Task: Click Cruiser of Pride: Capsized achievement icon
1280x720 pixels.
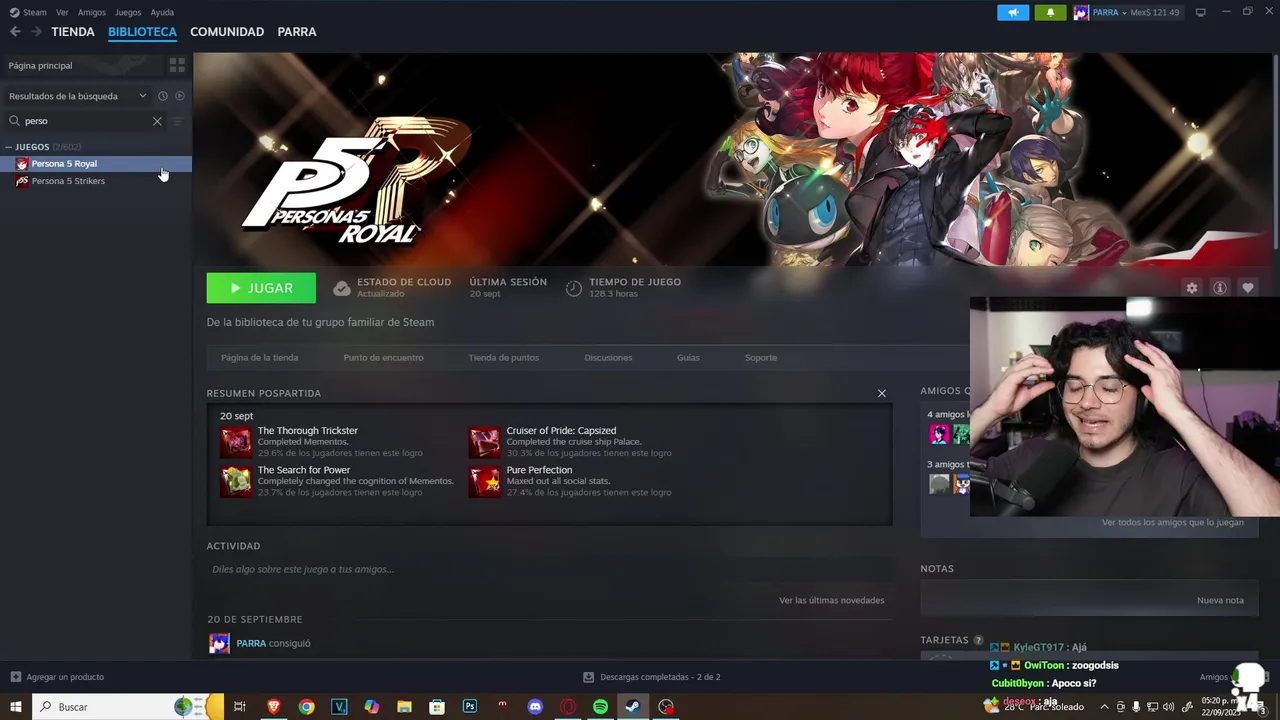Action: [485, 442]
